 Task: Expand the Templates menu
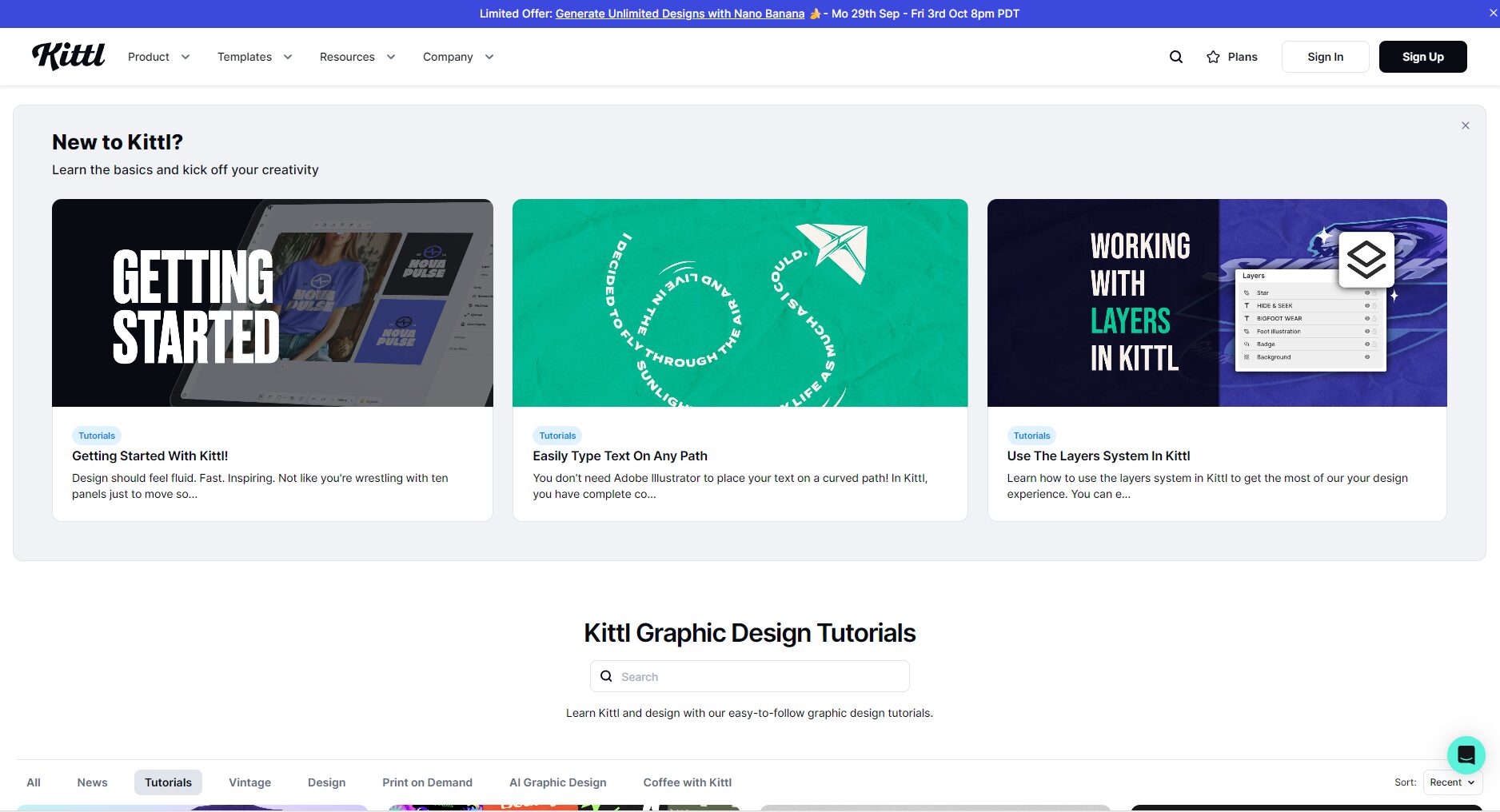pyautogui.click(x=254, y=57)
